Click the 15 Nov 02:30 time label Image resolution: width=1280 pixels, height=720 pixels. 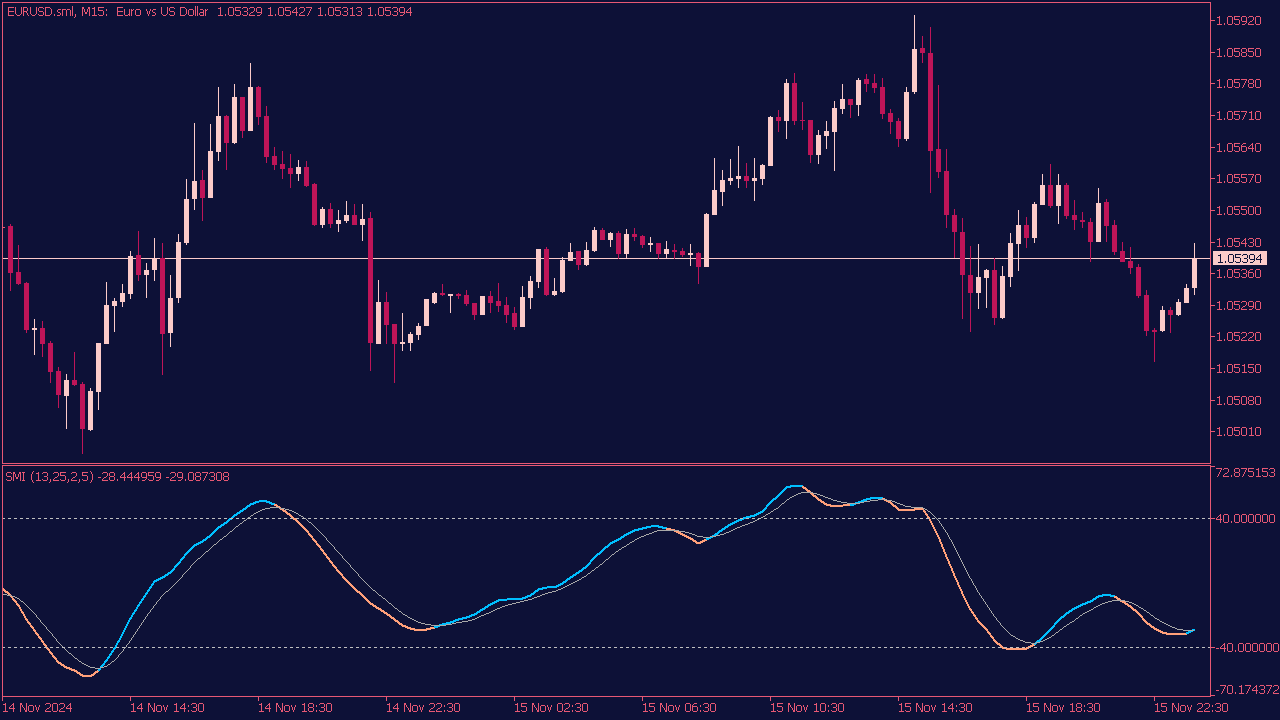pyautogui.click(x=551, y=708)
